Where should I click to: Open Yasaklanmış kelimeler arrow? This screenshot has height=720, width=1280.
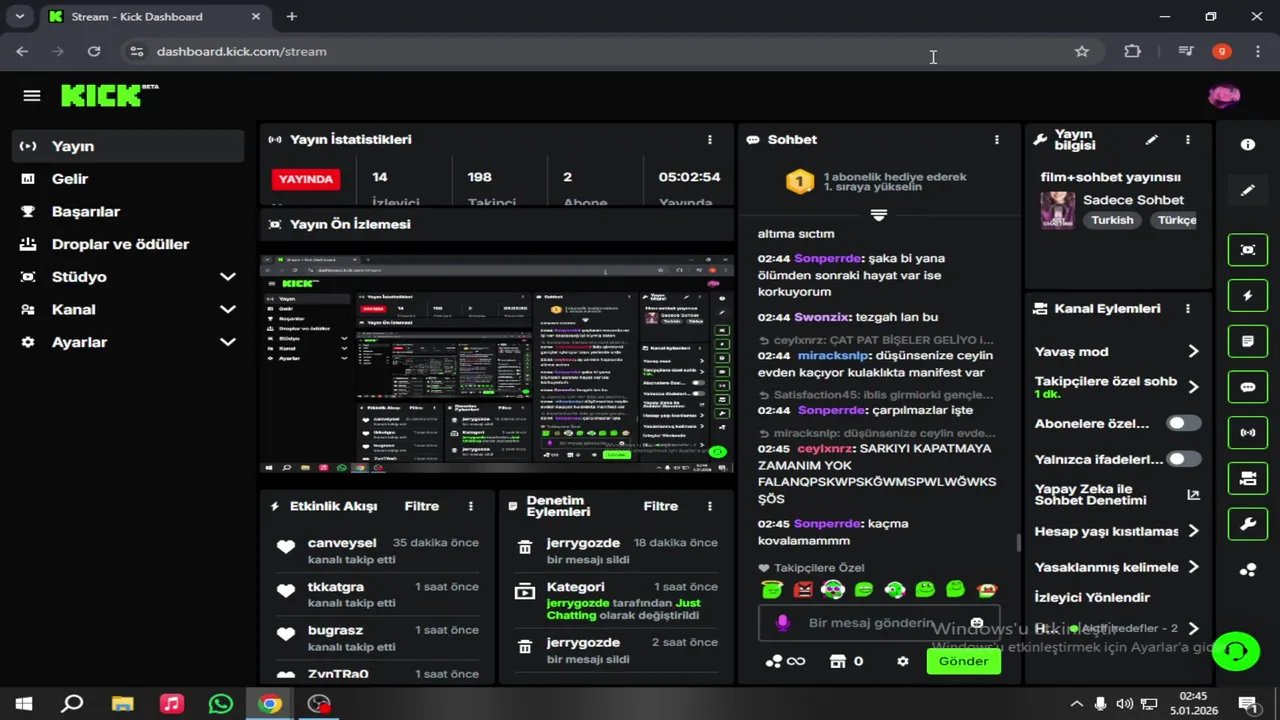tap(1193, 567)
